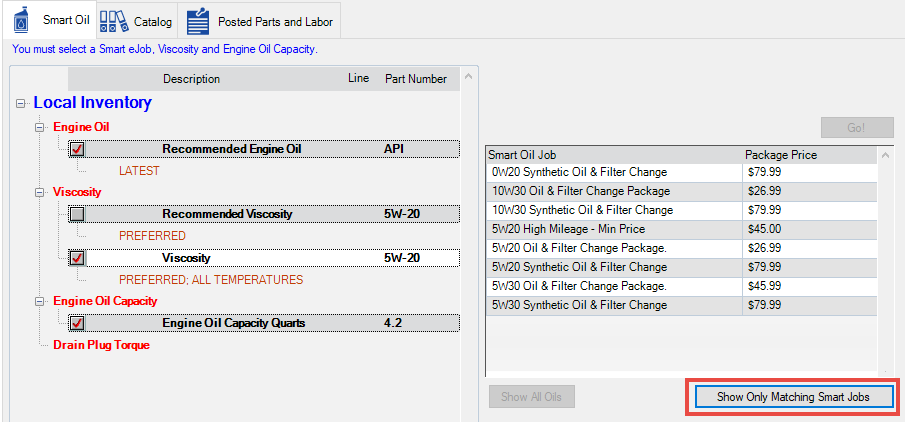
Task: Select 5W30 Synthetic Oil & Filter Change
Action: [579, 305]
